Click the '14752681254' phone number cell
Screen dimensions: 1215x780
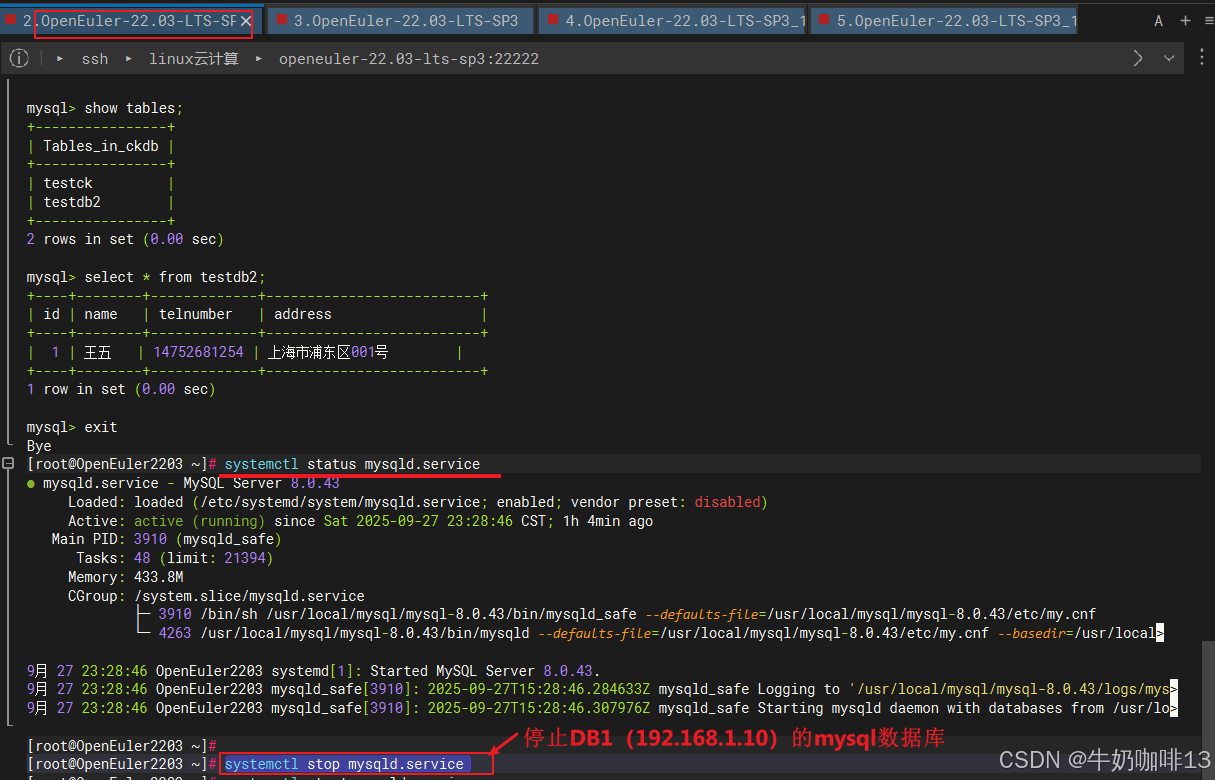[198, 352]
